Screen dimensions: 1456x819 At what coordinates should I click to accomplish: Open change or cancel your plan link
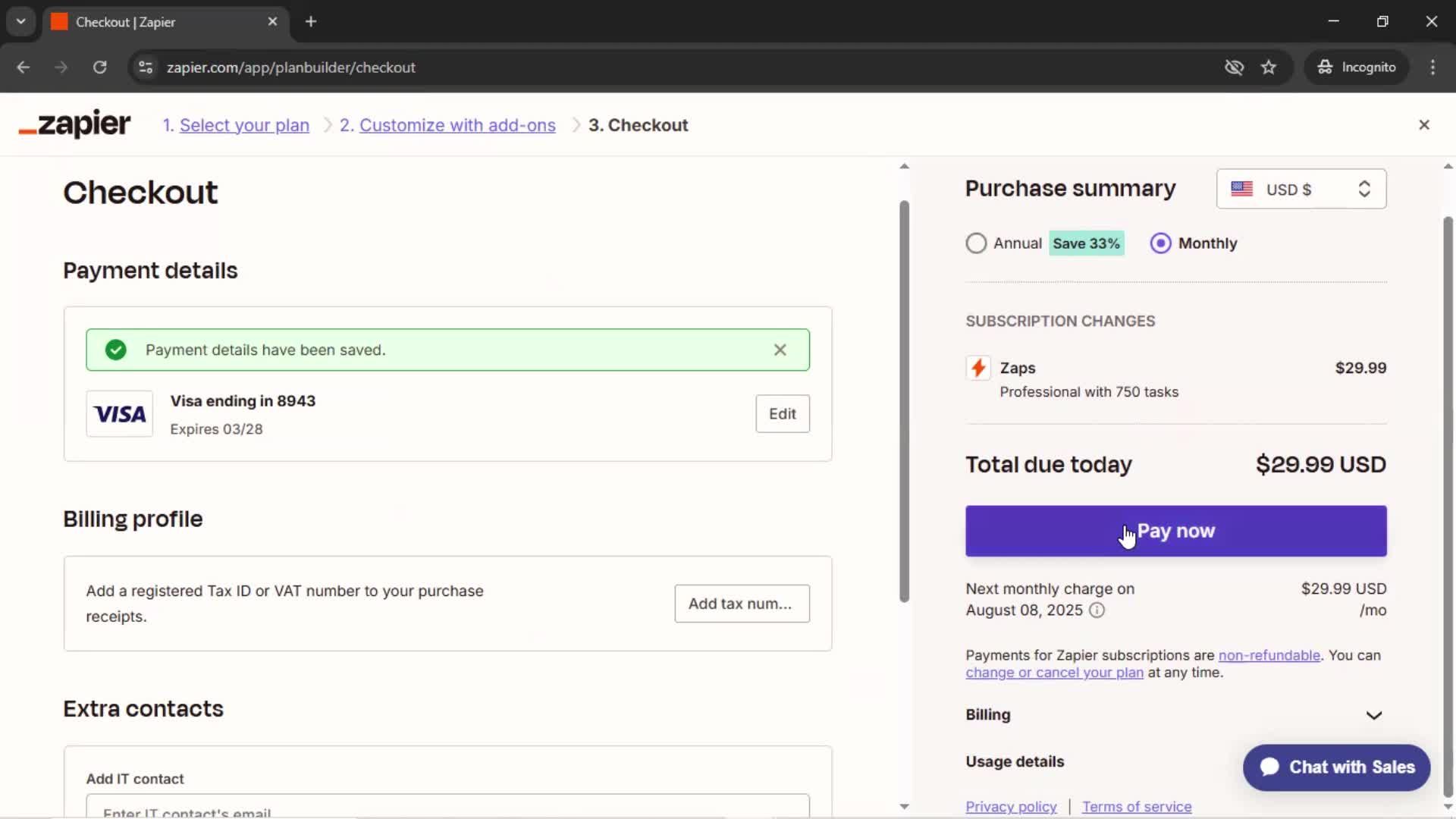(x=1054, y=673)
